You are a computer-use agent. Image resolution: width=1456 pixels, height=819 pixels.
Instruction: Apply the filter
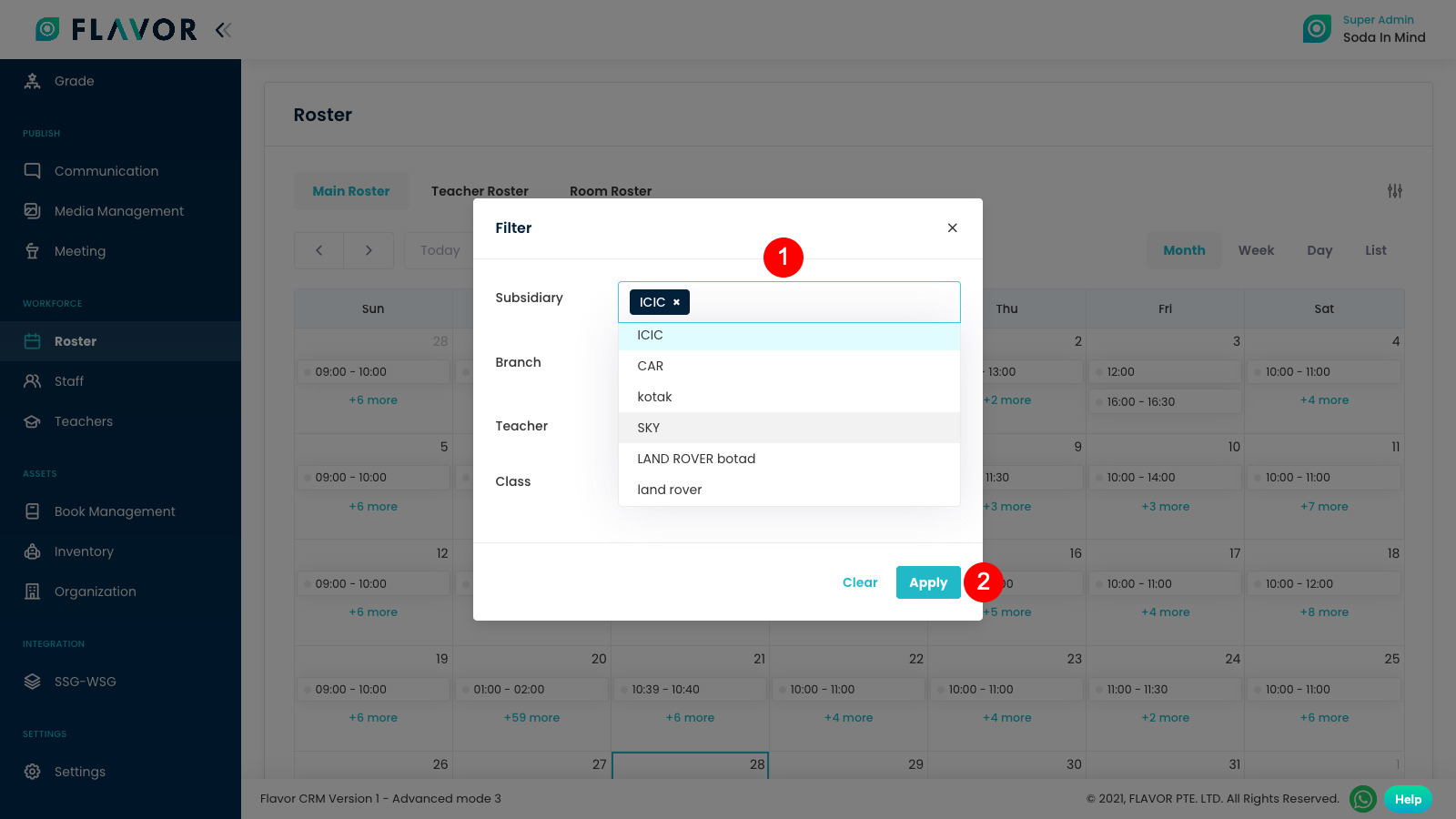click(x=928, y=582)
